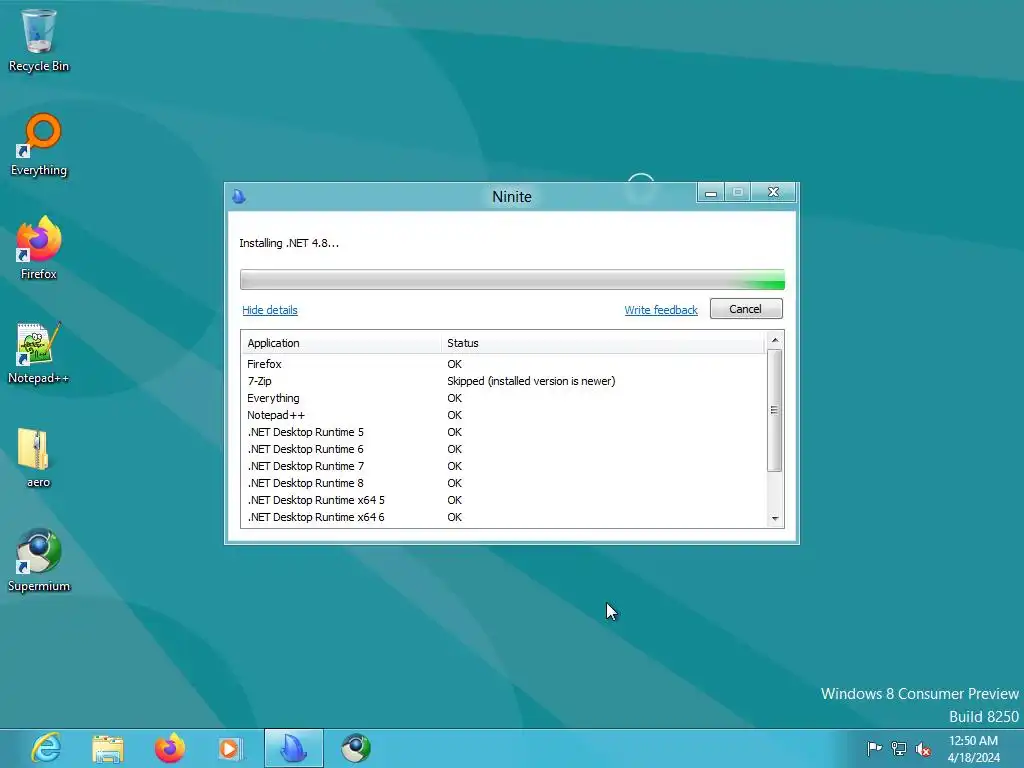1024x768 pixels.
Task: Select the .NET Desktop Runtime 6 row
Action: point(504,449)
